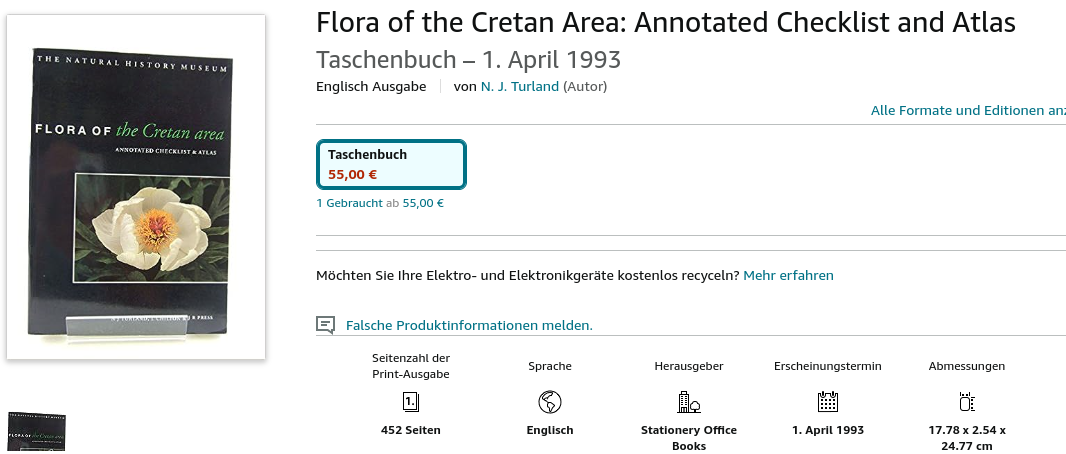Click the 17.78 x 2.54 x 24.77 cm dimensions text
The width and height of the screenshot is (1066, 454).
(966, 438)
